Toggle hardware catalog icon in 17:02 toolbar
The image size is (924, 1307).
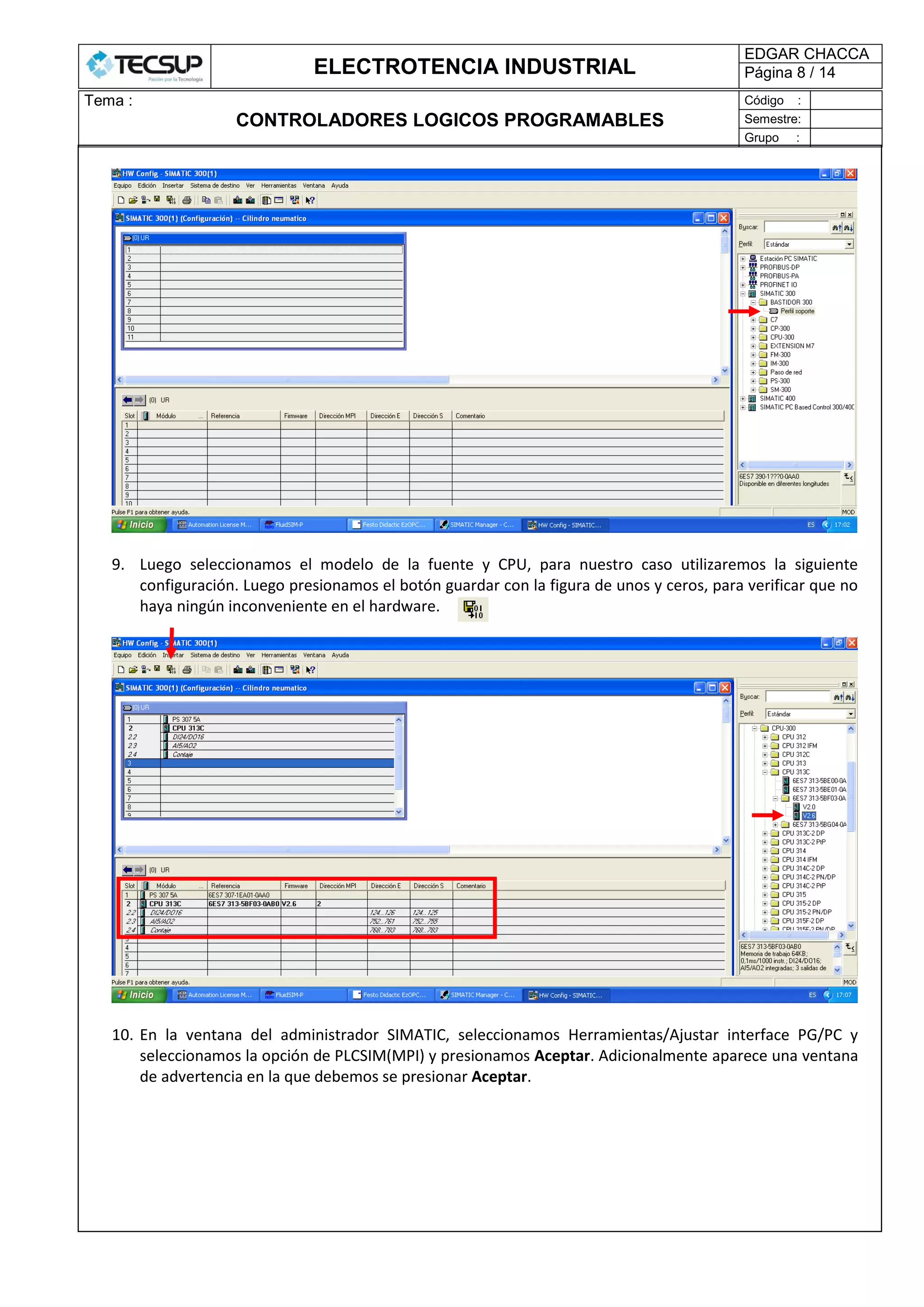click(x=266, y=200)
